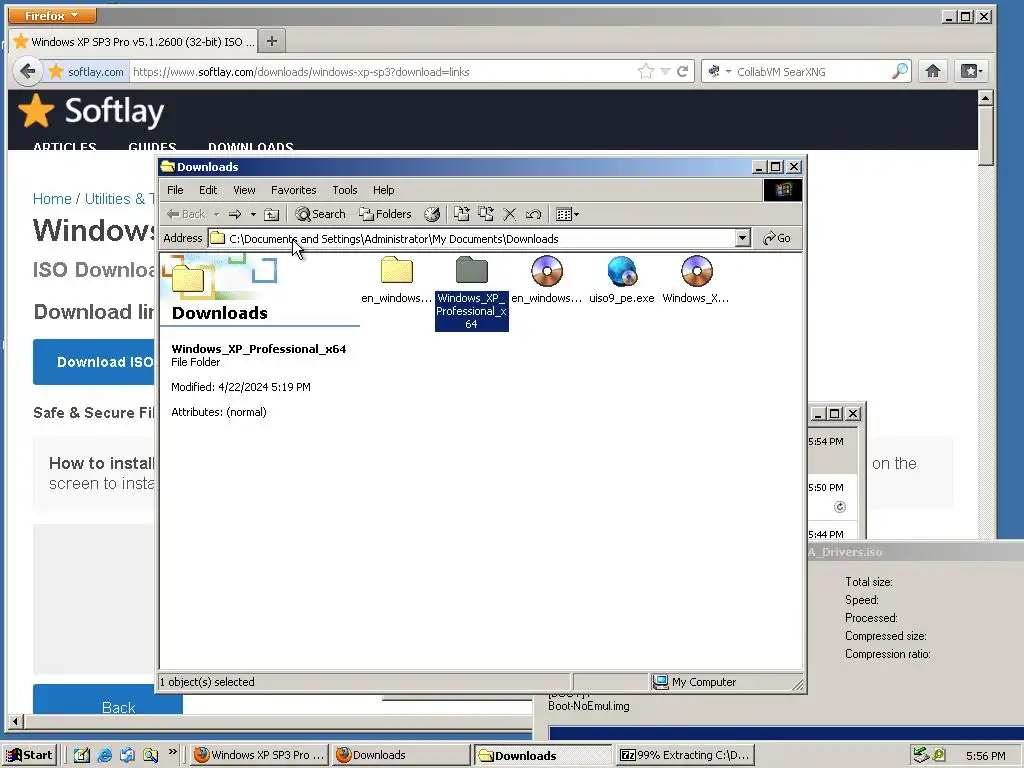This screenshot has width=1024, height=768.
Task: Toggle the Folders pane
Action: pos(385,214)
